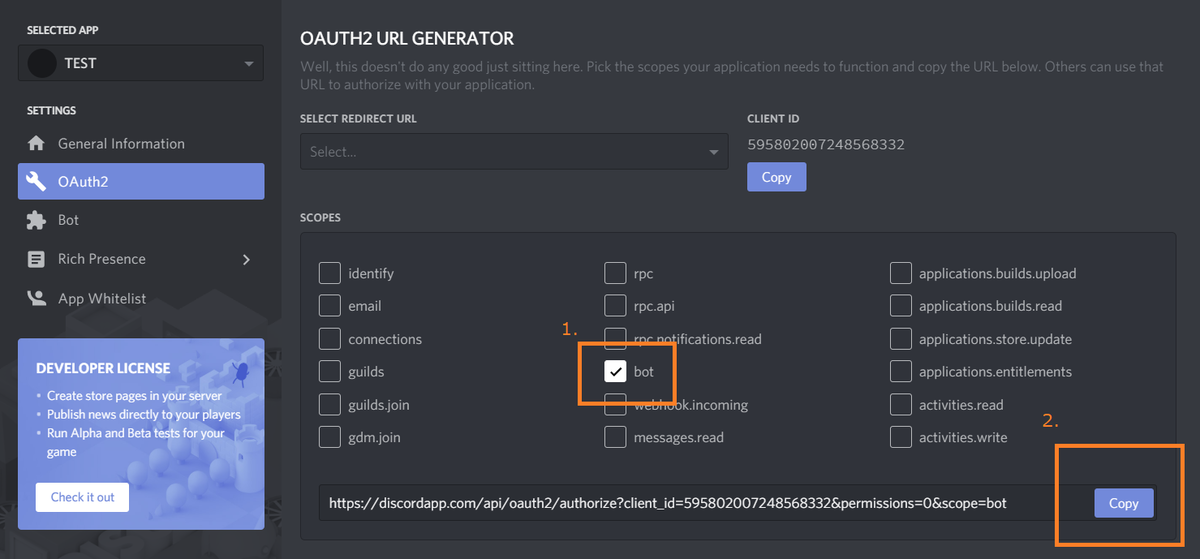Enable applications.builds.read scope checkbox
This screenshot has height=559, width=1200.
tap(901, 306)
